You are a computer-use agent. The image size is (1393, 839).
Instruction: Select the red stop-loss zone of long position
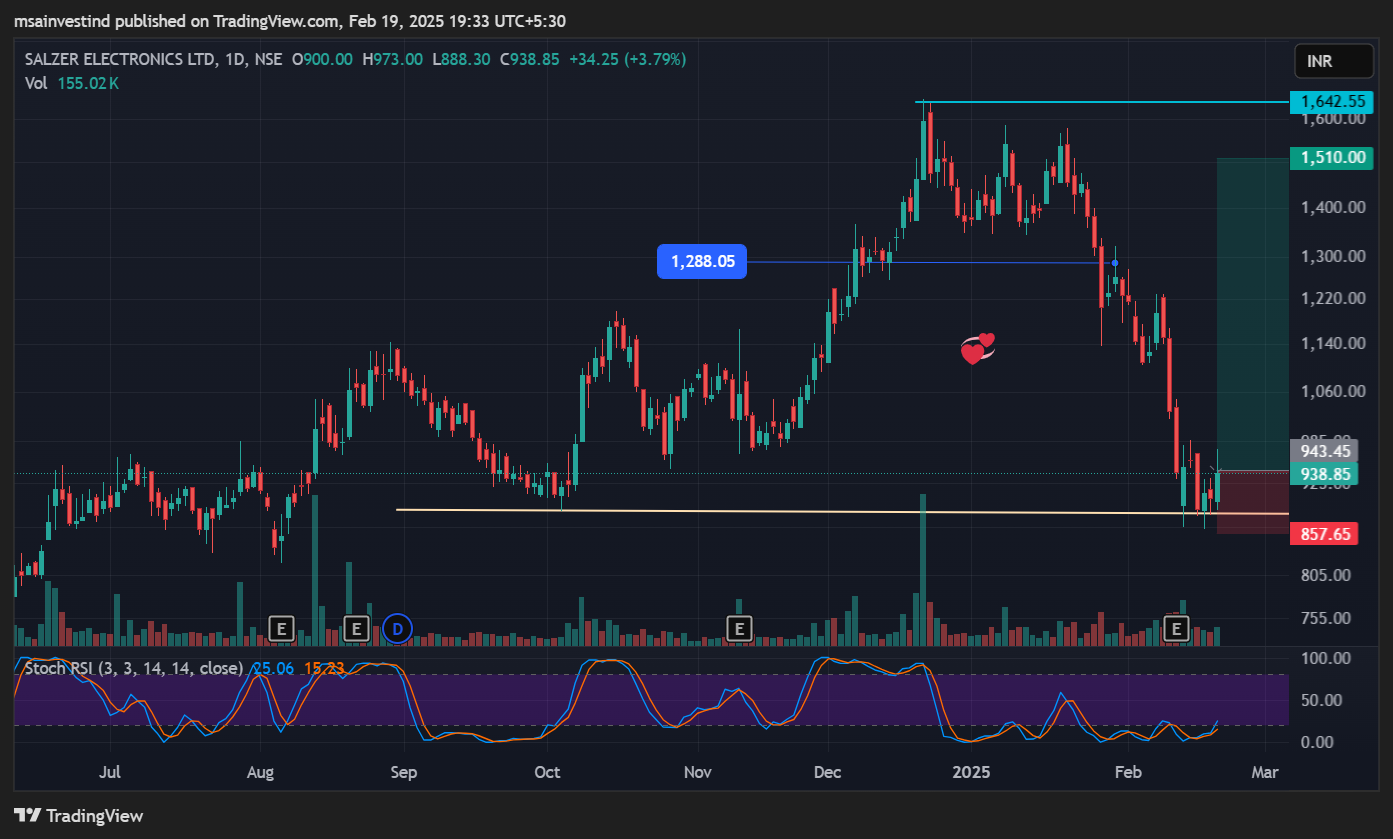[x=1252, y=501]
